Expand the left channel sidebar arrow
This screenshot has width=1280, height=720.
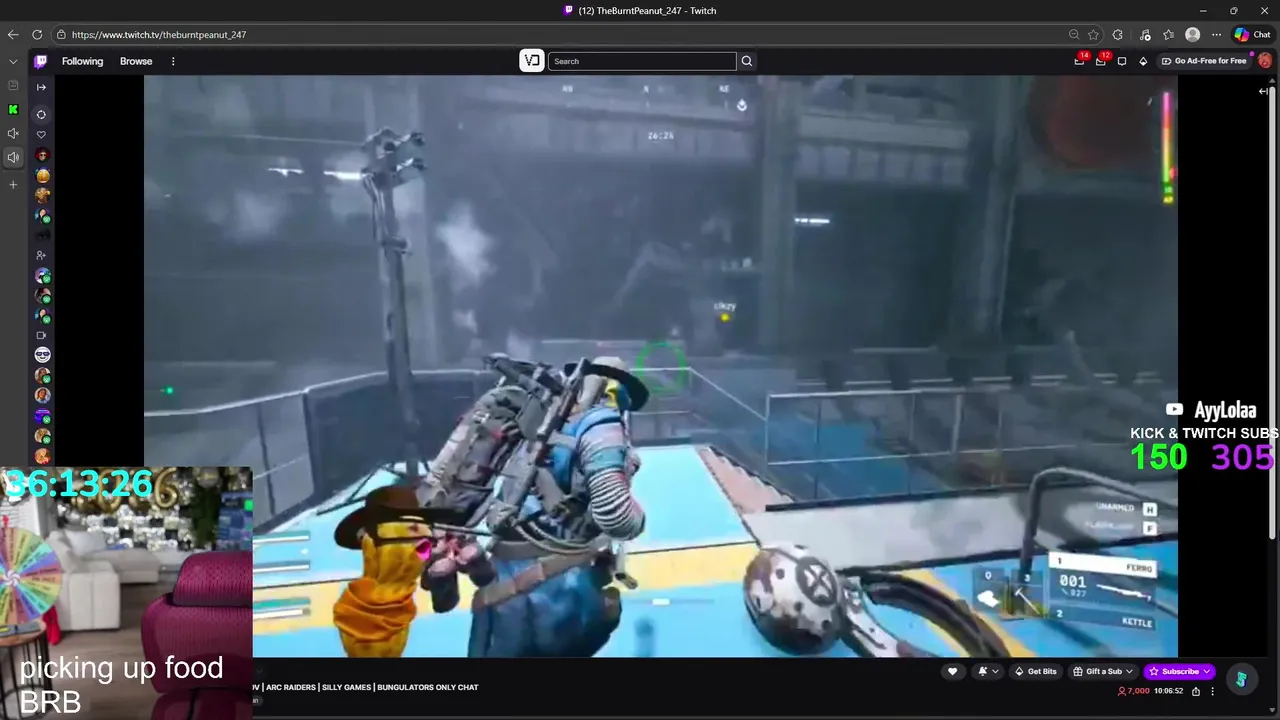click(x=41, y=87)
